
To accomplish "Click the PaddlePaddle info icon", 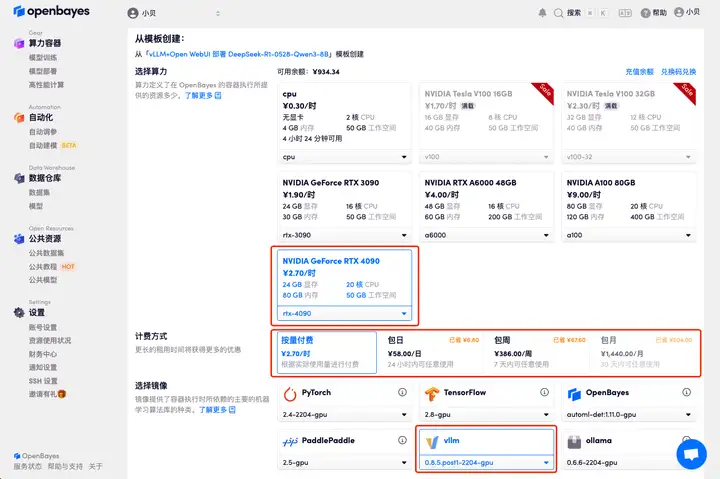I will point(402,440).
